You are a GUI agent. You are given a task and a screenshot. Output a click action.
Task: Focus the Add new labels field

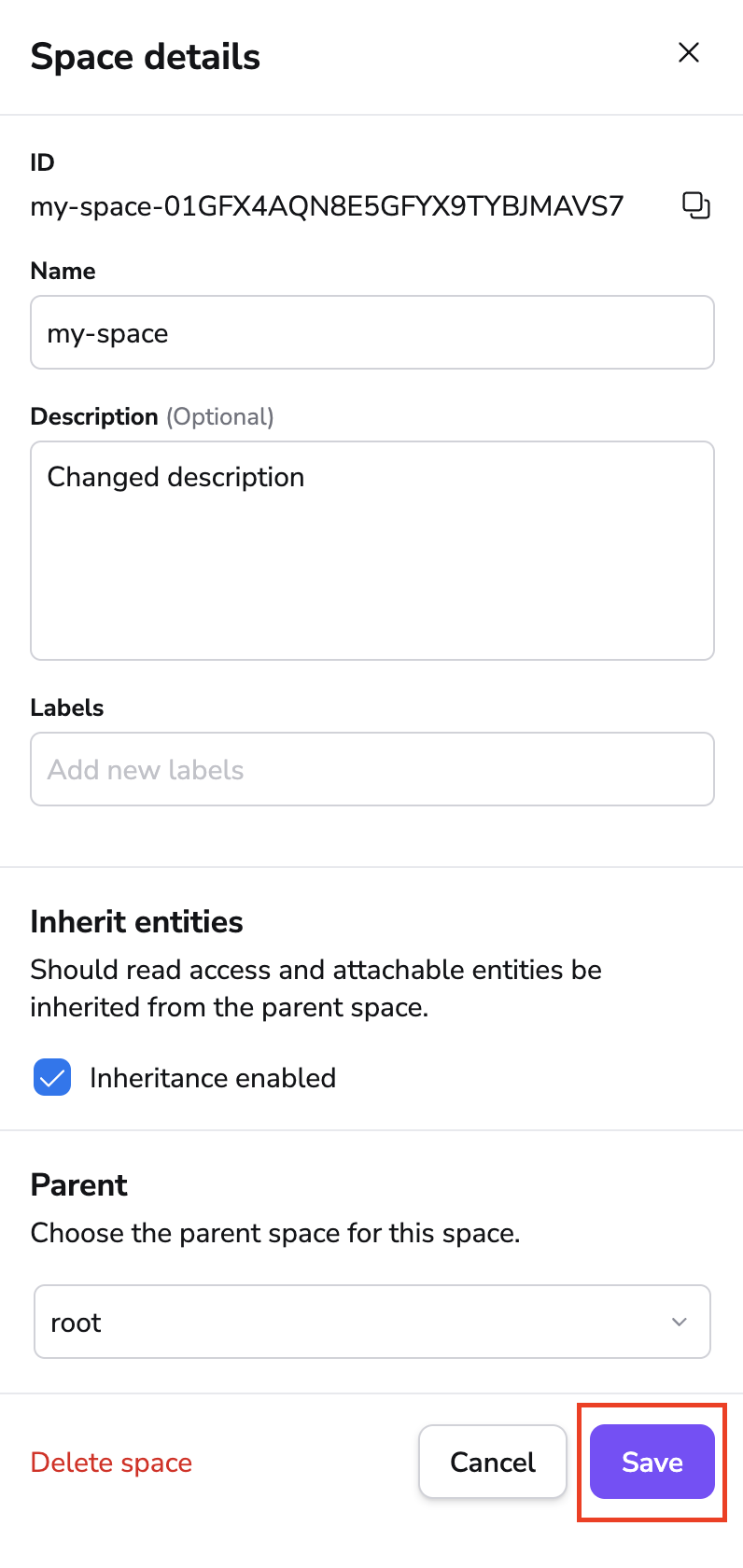(371, 769)
